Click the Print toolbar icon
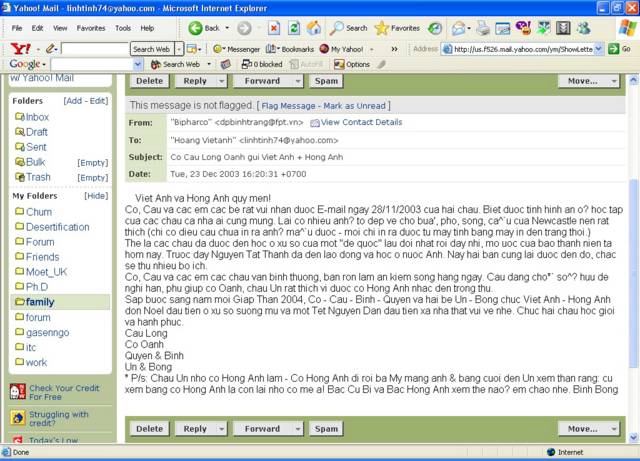640x461 pixels. tap(483, 28)
